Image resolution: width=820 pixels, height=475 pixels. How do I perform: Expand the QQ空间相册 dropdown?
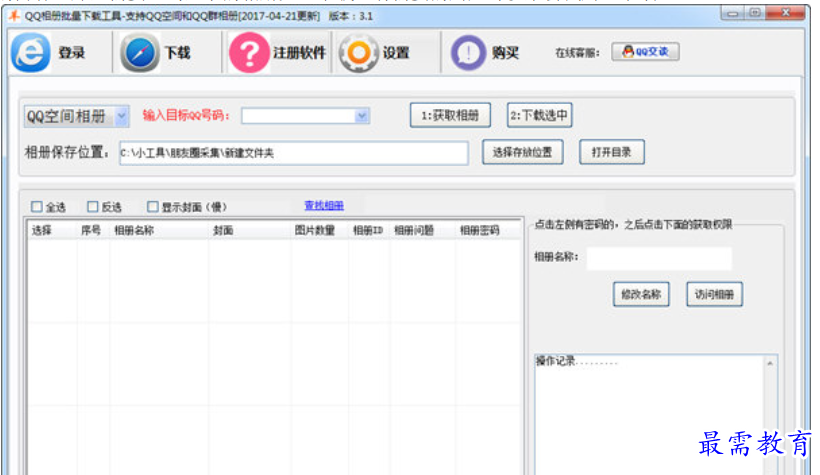pos(121,116)
